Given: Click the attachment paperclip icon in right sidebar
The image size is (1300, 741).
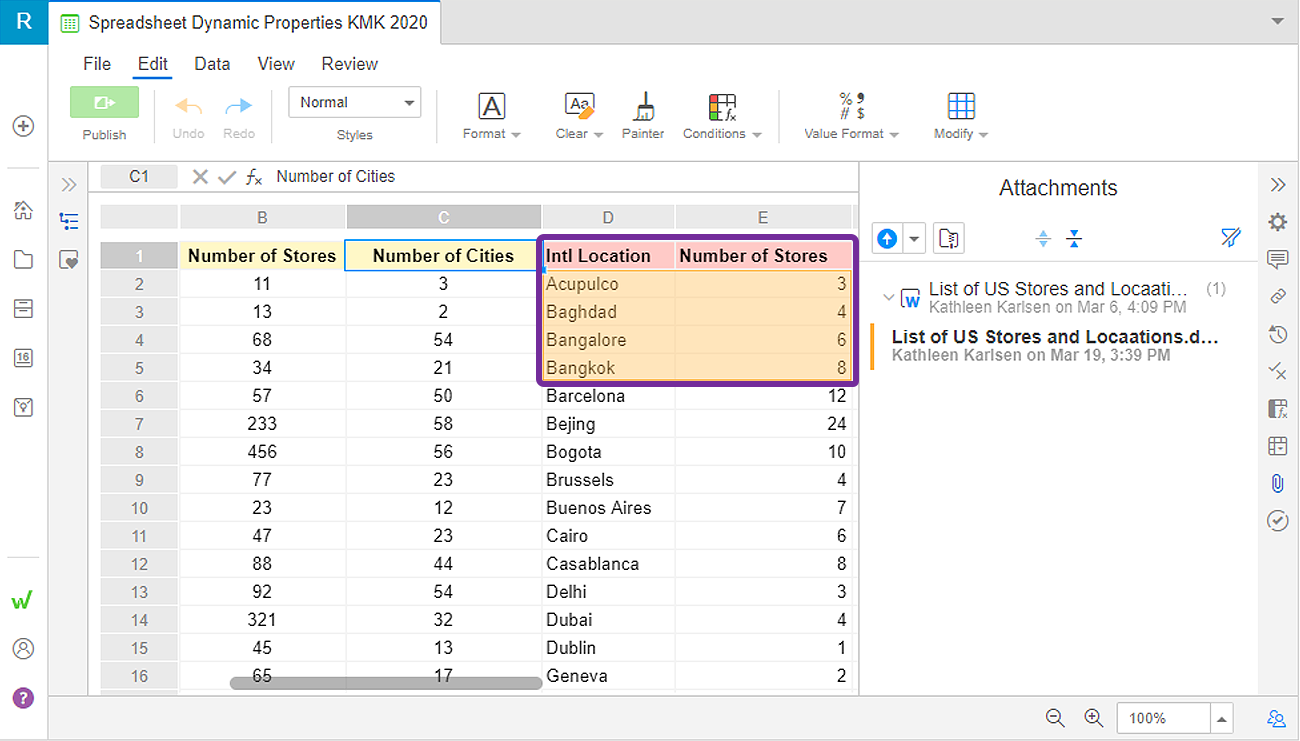Looking at the screenshot, I should pyautogui.click(x=1277, y=483).
